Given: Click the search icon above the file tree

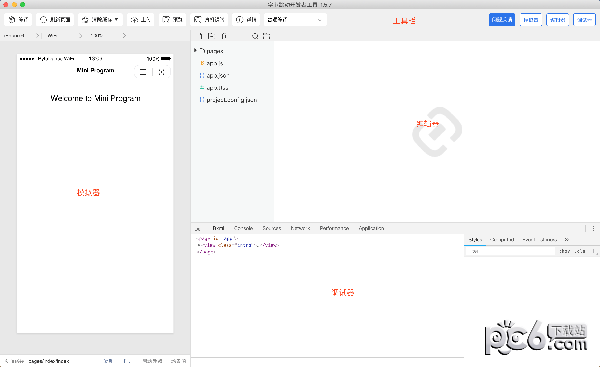Looking at the screenshot, I should [x=255, y=36].
